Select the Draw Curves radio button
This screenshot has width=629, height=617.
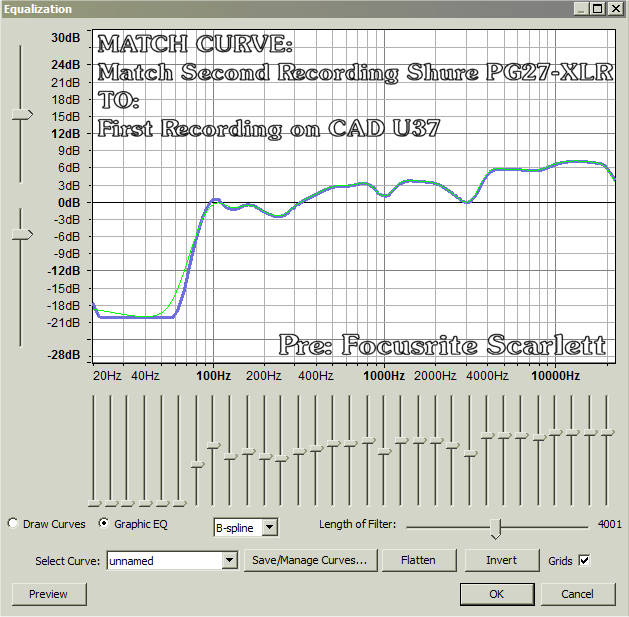[13, 523]
